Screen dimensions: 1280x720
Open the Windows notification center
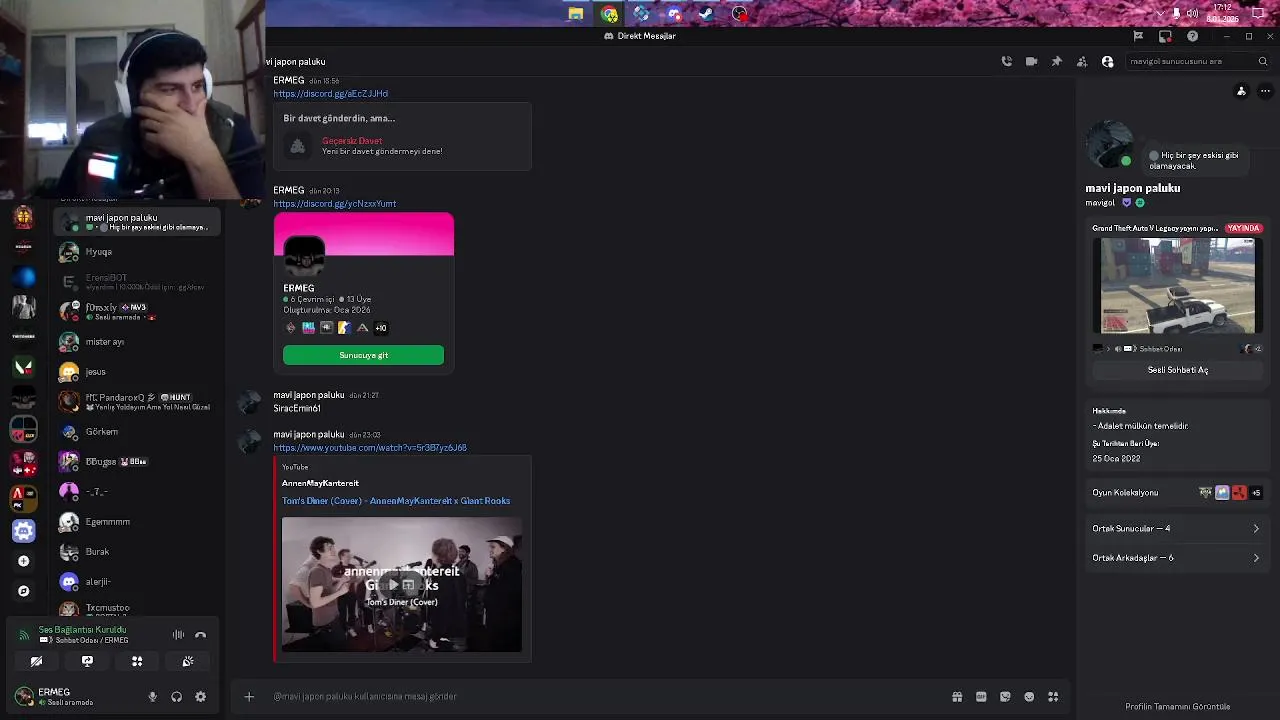click(1259, 13)
